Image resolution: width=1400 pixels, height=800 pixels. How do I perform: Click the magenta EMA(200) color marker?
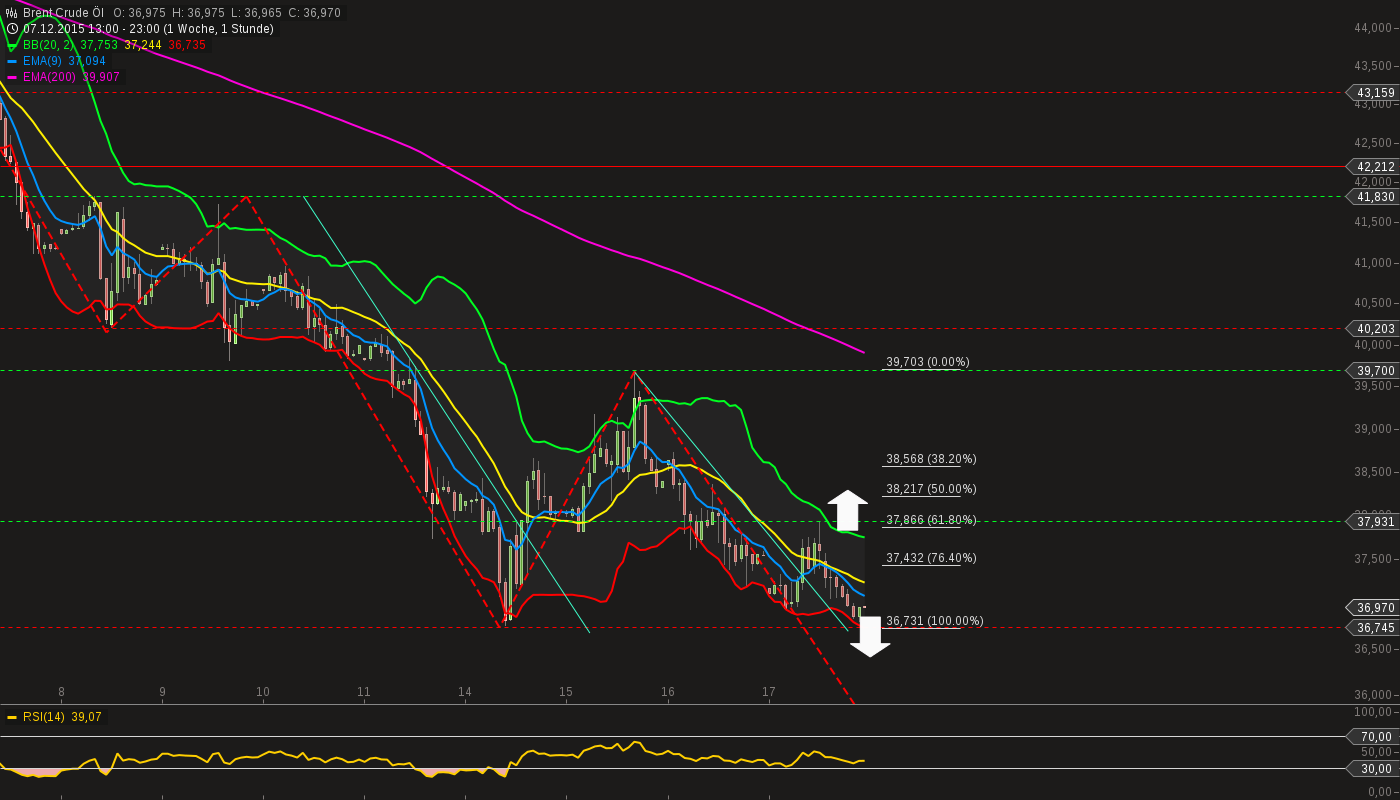click(x=12, y=77)
